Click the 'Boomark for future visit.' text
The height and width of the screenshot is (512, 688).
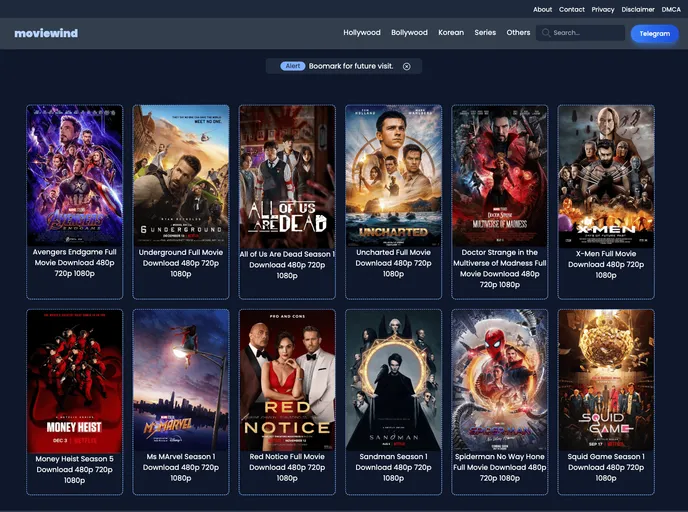pyautogui.click(x=351, y=66)
